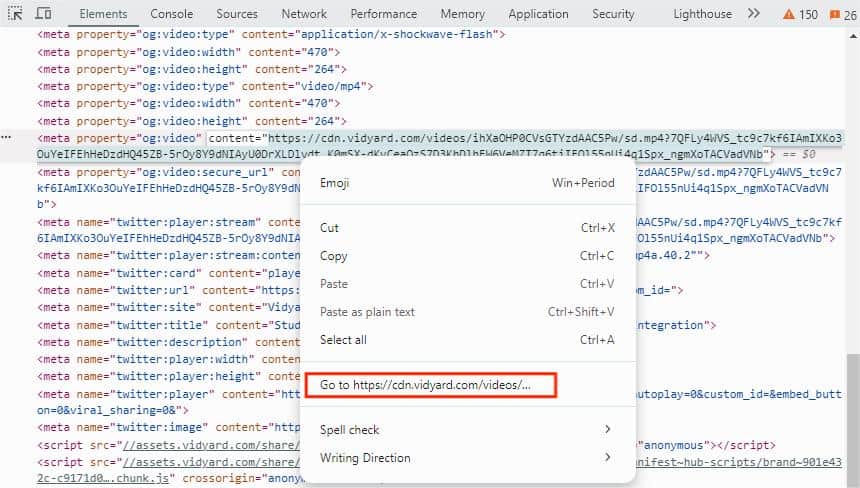Select Cut in the context menu
Image resolution: width=860 pixels, height=488 pixels.
468,228
